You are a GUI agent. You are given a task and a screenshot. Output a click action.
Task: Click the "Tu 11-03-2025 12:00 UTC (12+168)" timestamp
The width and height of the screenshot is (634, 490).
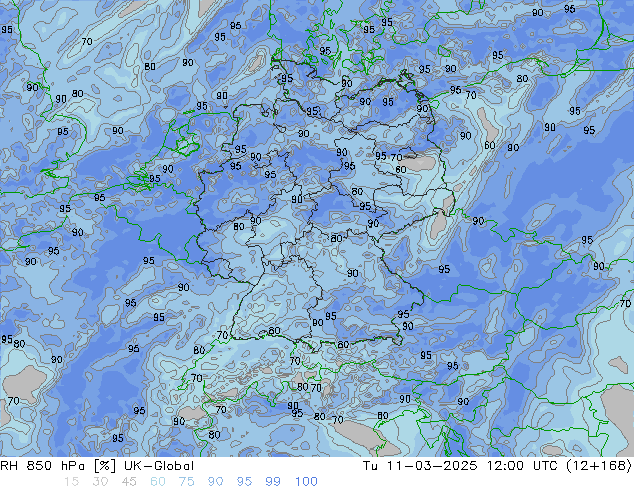(497, 466)
